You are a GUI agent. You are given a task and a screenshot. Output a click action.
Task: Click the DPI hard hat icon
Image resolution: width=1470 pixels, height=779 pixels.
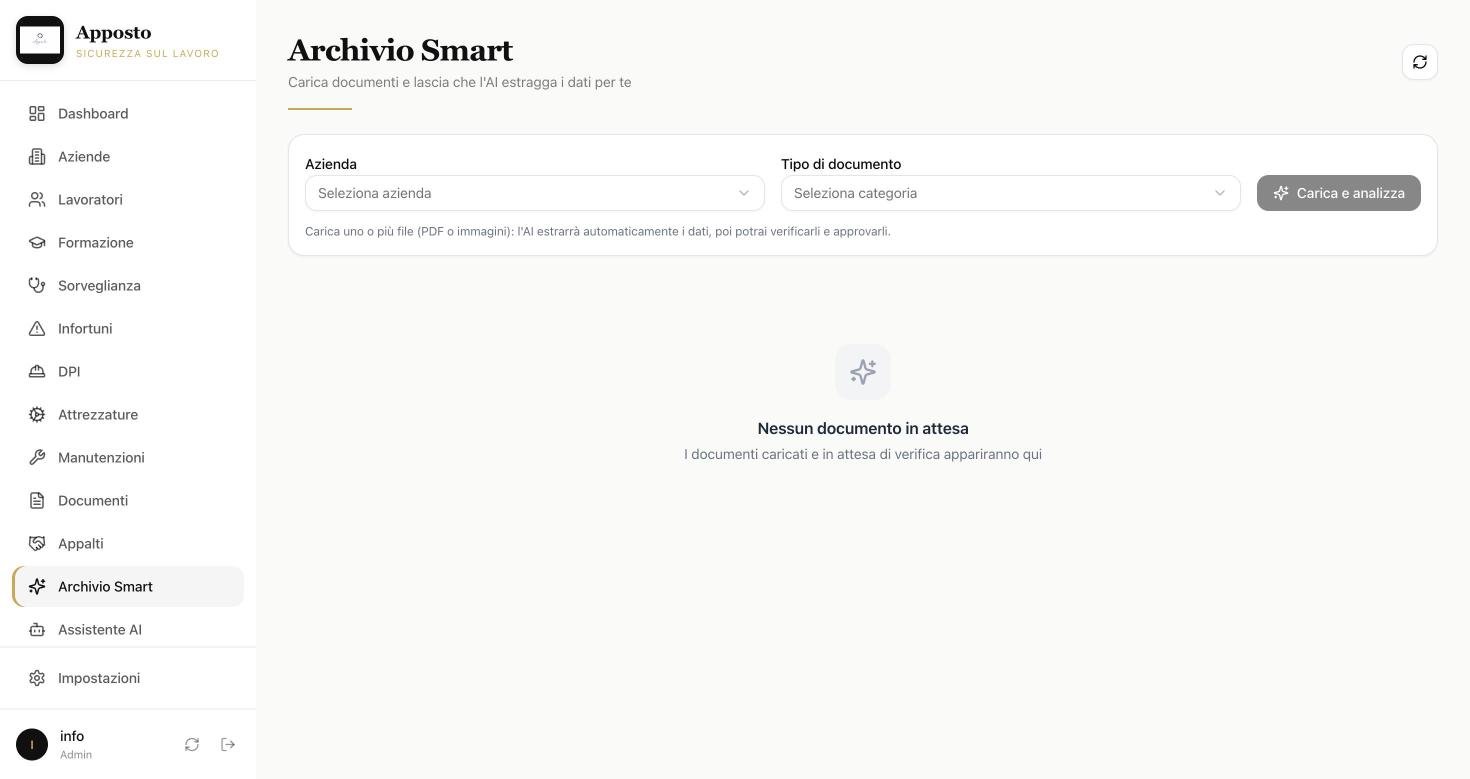(37, 372)
